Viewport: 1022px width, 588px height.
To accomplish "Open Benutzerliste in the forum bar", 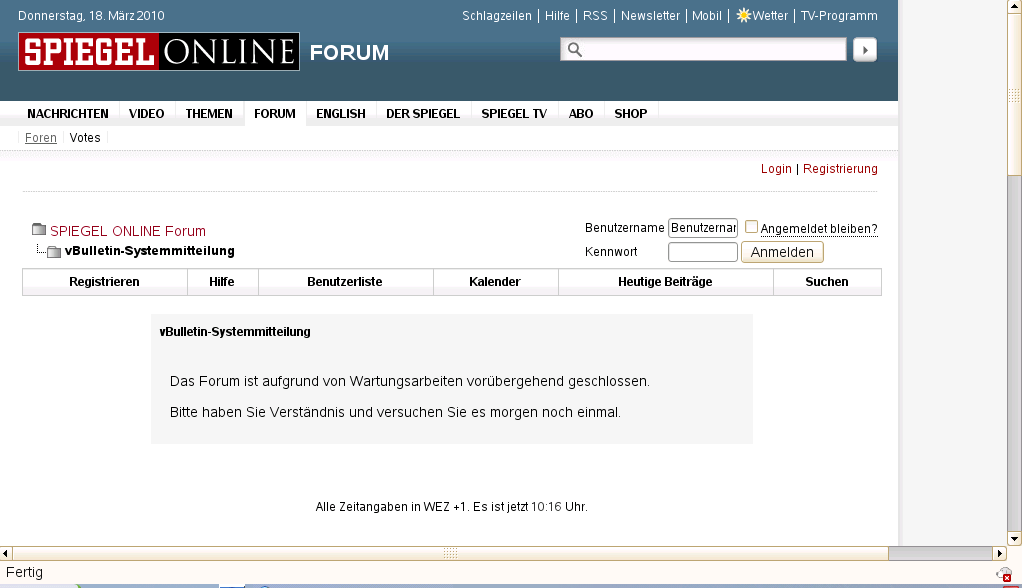I will tap(344, 282).
